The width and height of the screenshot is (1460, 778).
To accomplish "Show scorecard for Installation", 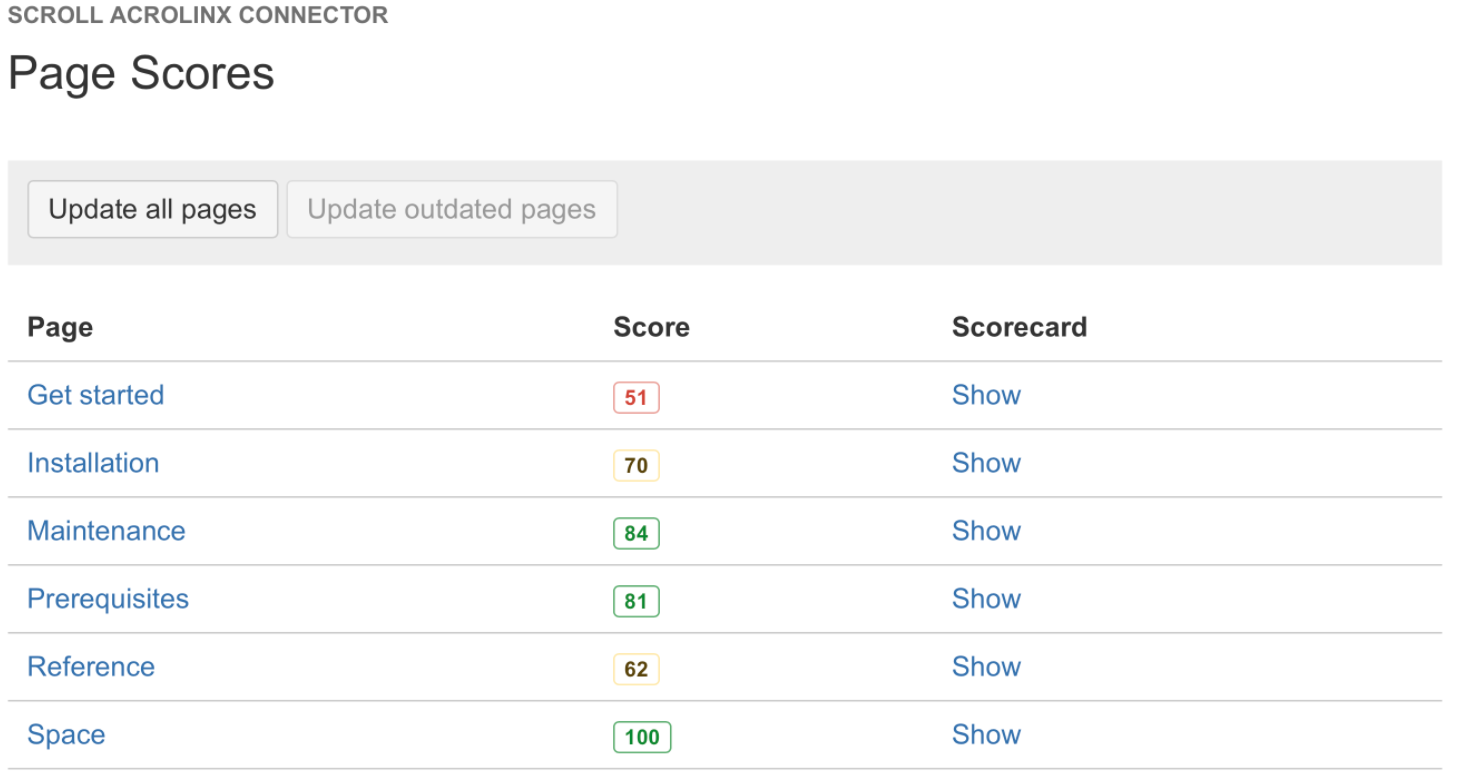I will coord(986,463).
